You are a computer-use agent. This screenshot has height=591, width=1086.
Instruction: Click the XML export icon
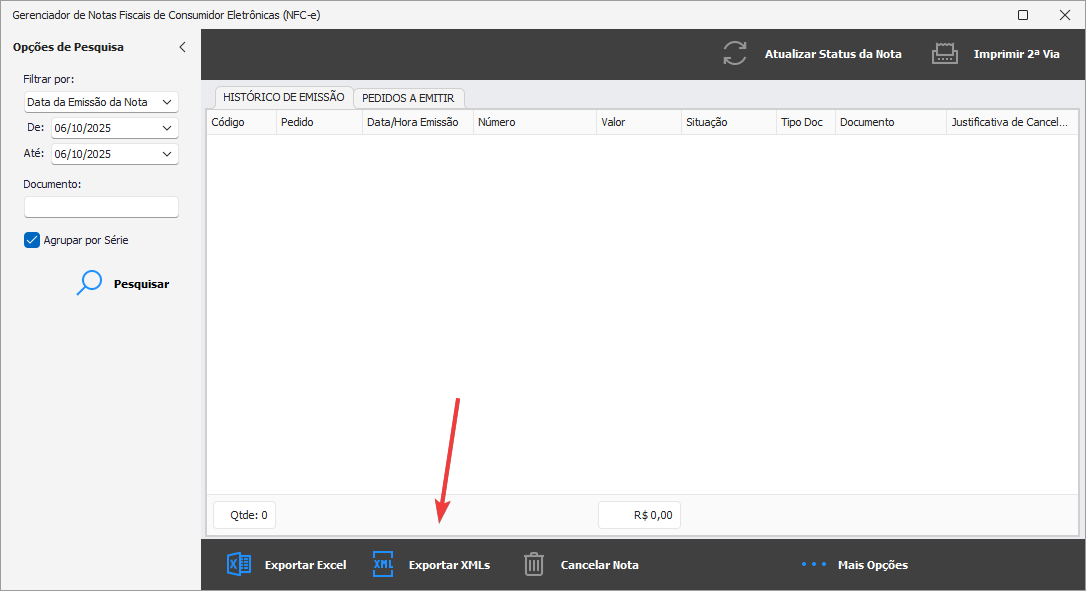383,565
